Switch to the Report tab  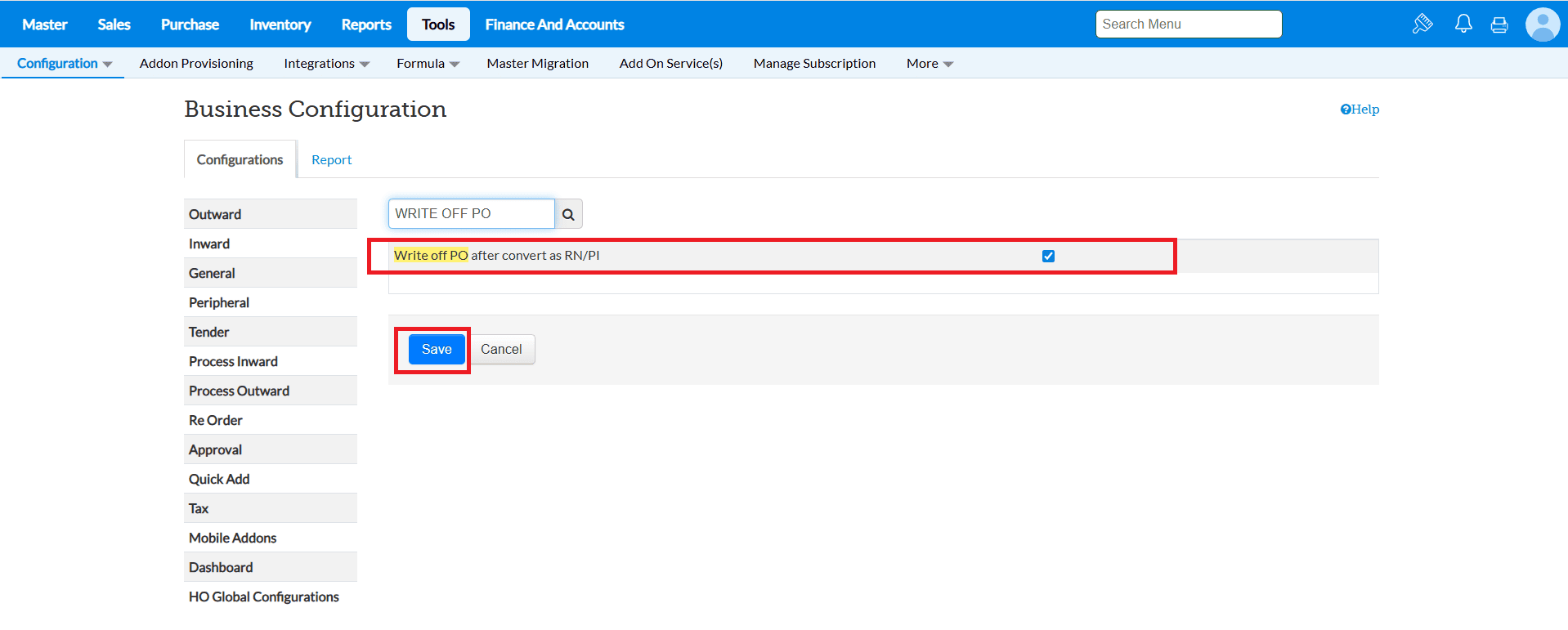331,160
